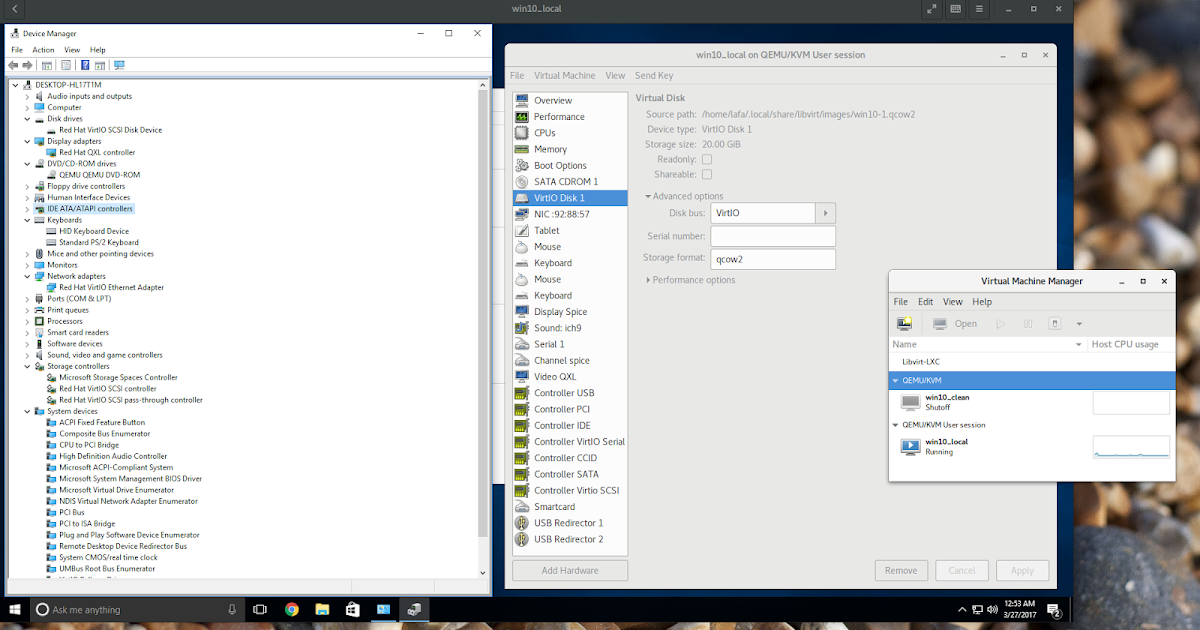This screenshot has height=630, width=1200.
Task: Select Red Hat QXL controller device
Action: pyautogui.click(x=97, y=152)
